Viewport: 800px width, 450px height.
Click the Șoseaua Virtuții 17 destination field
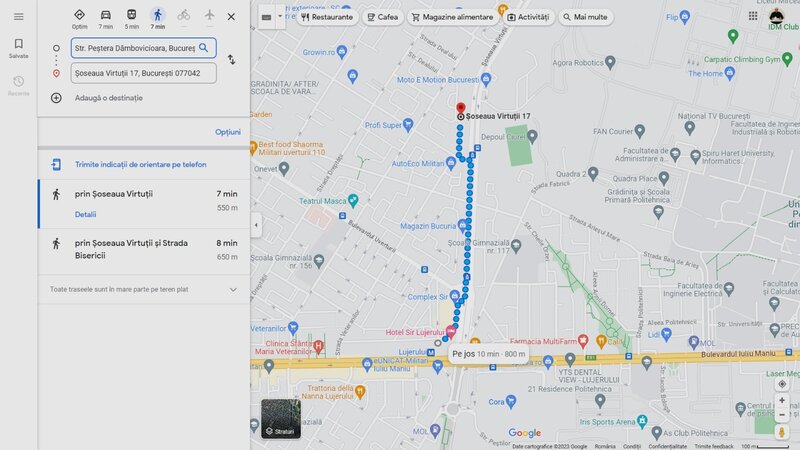[143, 73]
